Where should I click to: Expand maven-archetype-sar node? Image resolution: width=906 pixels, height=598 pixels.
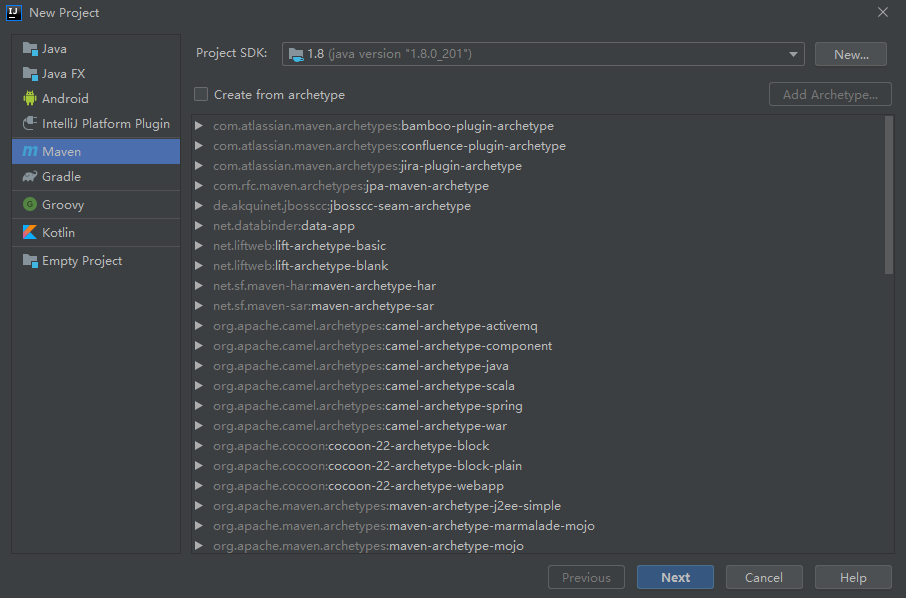click(x=199, y=305)
